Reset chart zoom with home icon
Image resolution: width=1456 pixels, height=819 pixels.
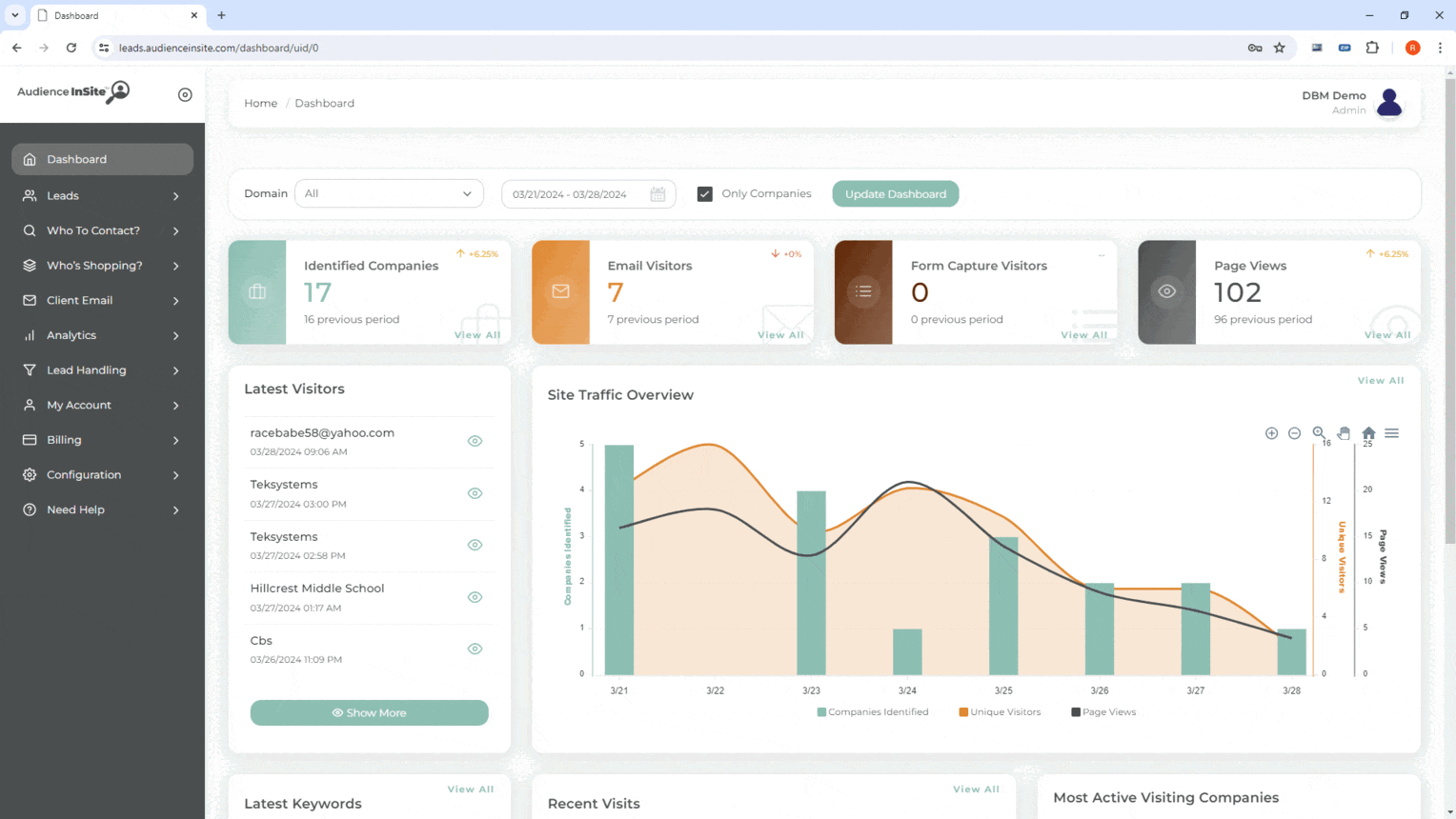pyautogui.click(x=1368, y=433)
